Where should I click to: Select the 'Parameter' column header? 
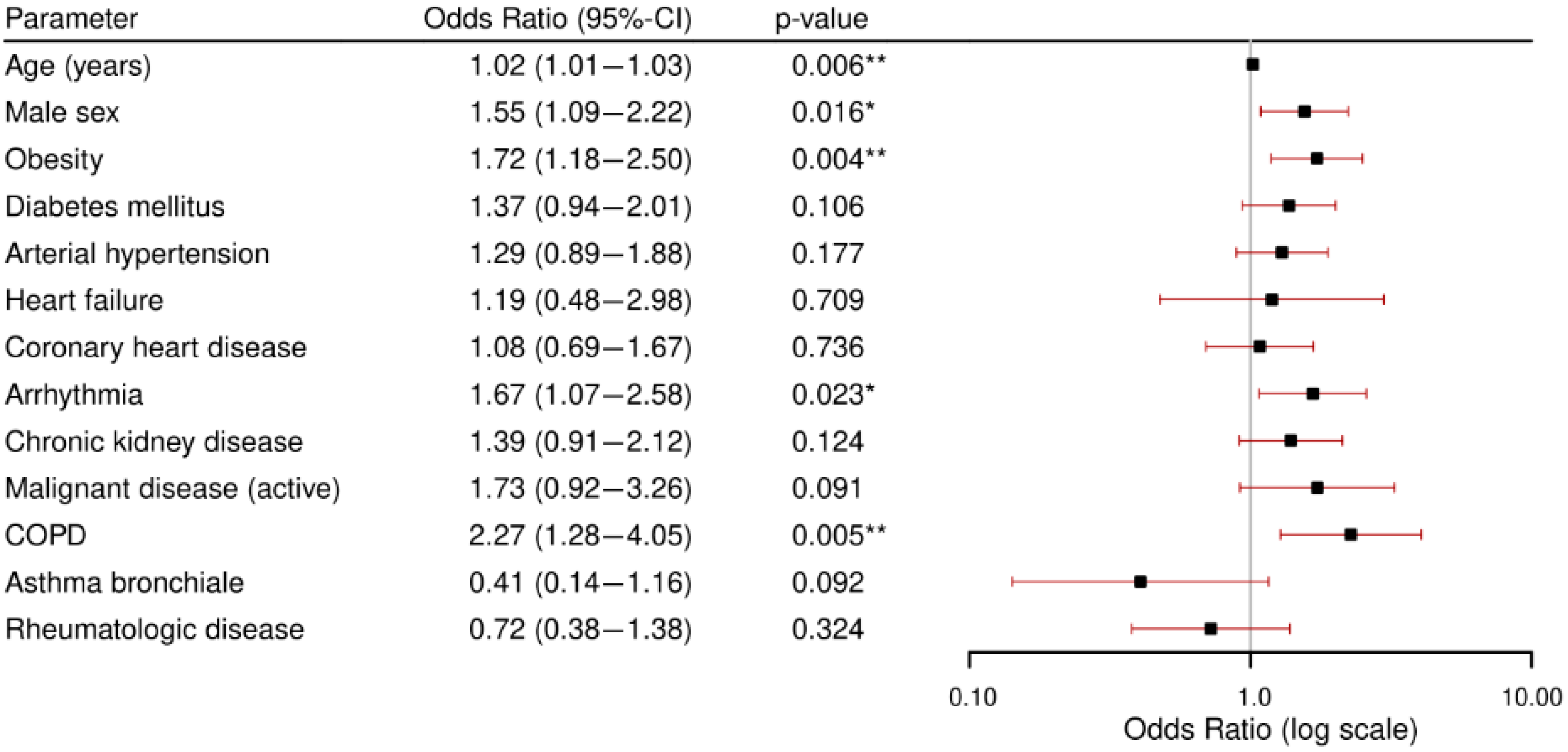[x=71, y=19]
